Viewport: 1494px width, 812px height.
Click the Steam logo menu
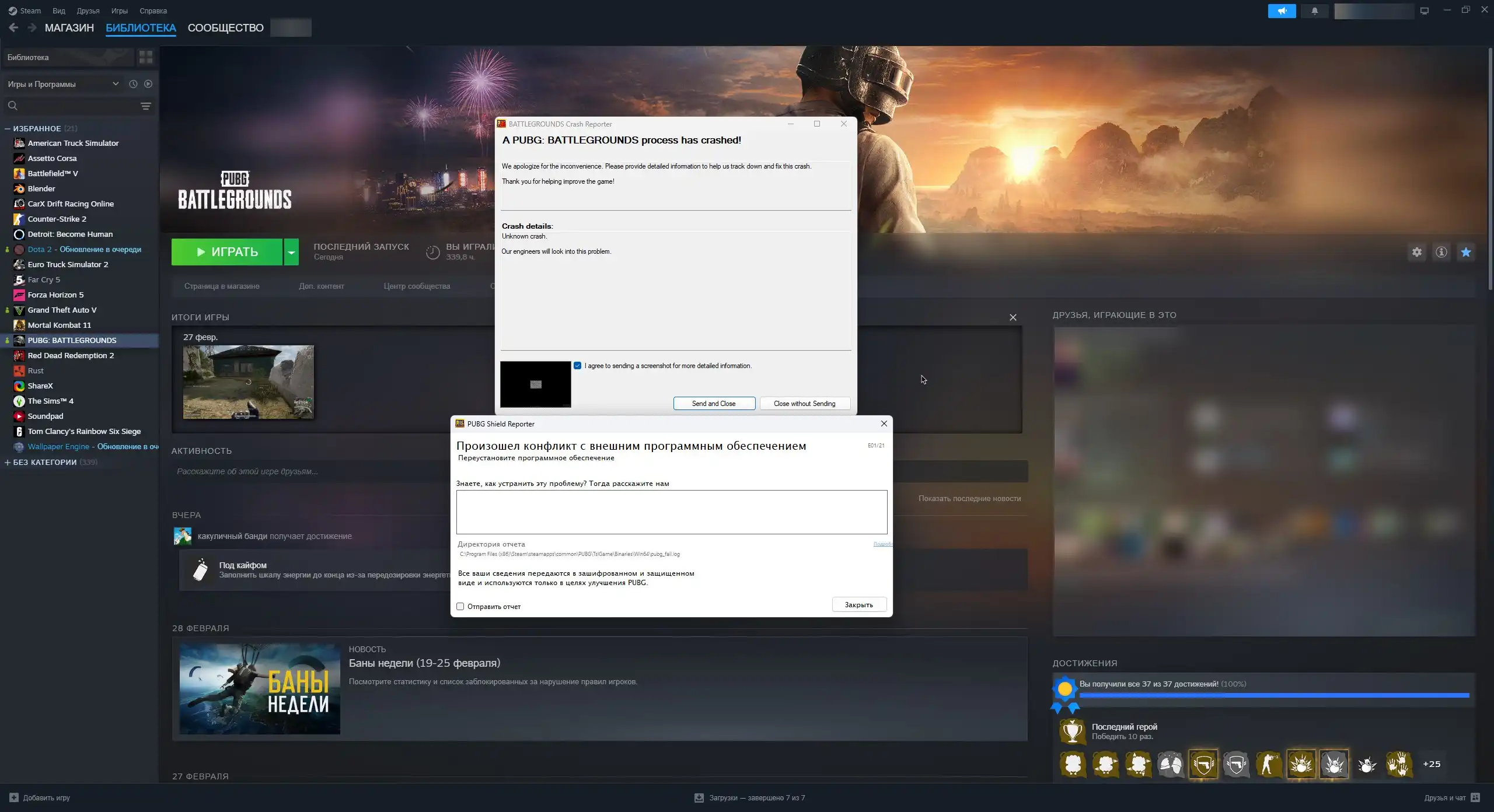(x=25, y=10)
